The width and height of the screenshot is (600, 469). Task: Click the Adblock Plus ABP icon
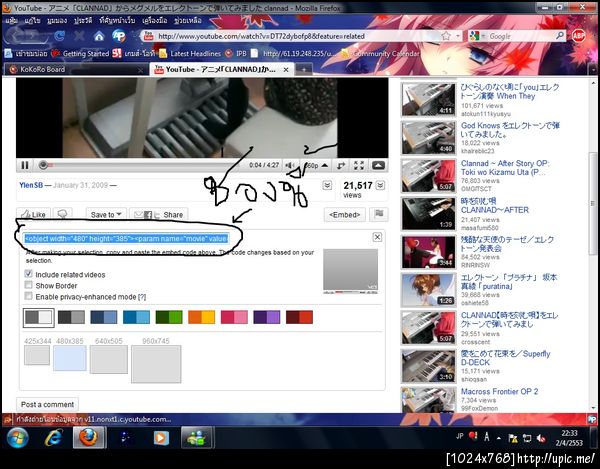(x=579, y=36)
